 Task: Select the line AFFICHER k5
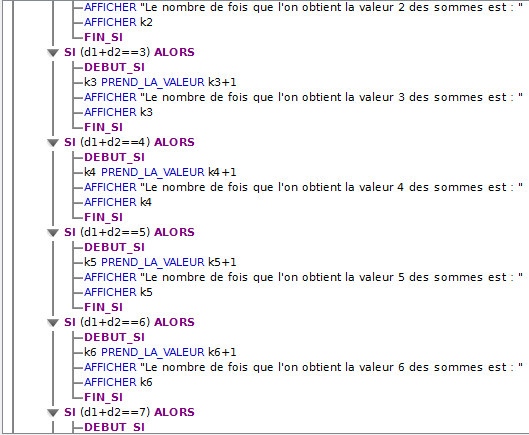(118, 292)
